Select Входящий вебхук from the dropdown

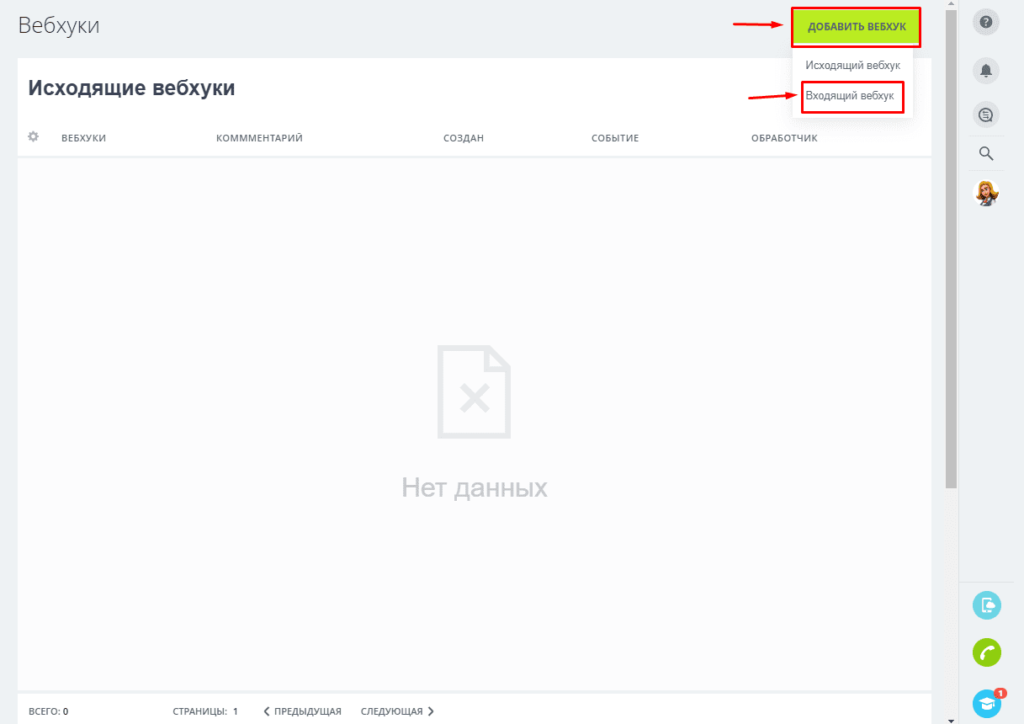coord(851,97)
